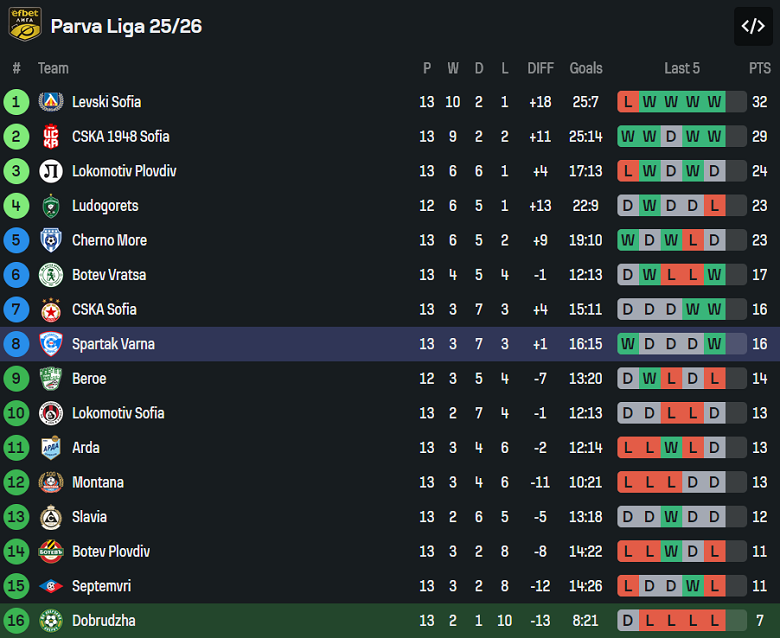Click Botev Vratsa club crest

tap(51, 275)
